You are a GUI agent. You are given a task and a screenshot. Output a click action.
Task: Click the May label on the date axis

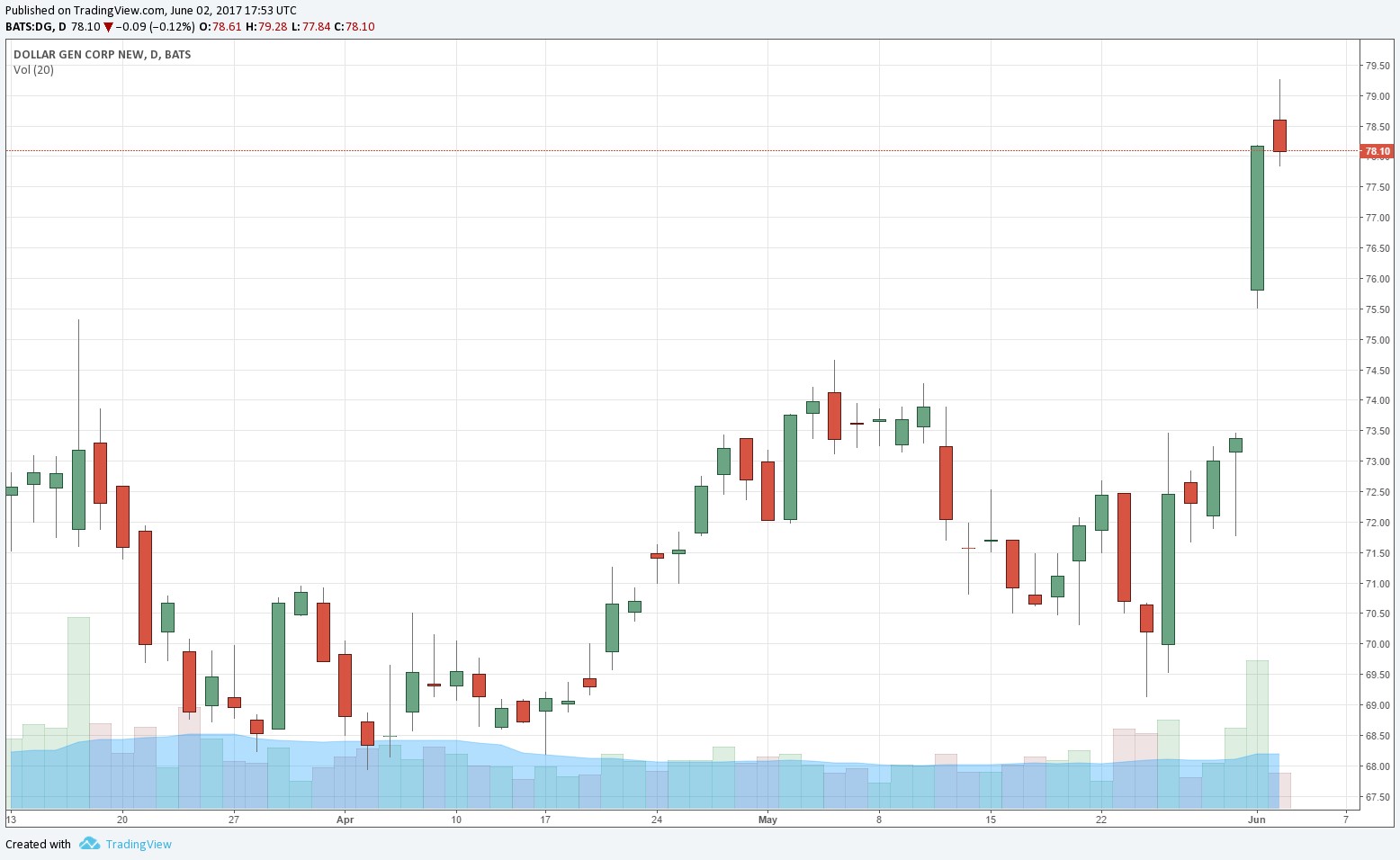[767, 820]
